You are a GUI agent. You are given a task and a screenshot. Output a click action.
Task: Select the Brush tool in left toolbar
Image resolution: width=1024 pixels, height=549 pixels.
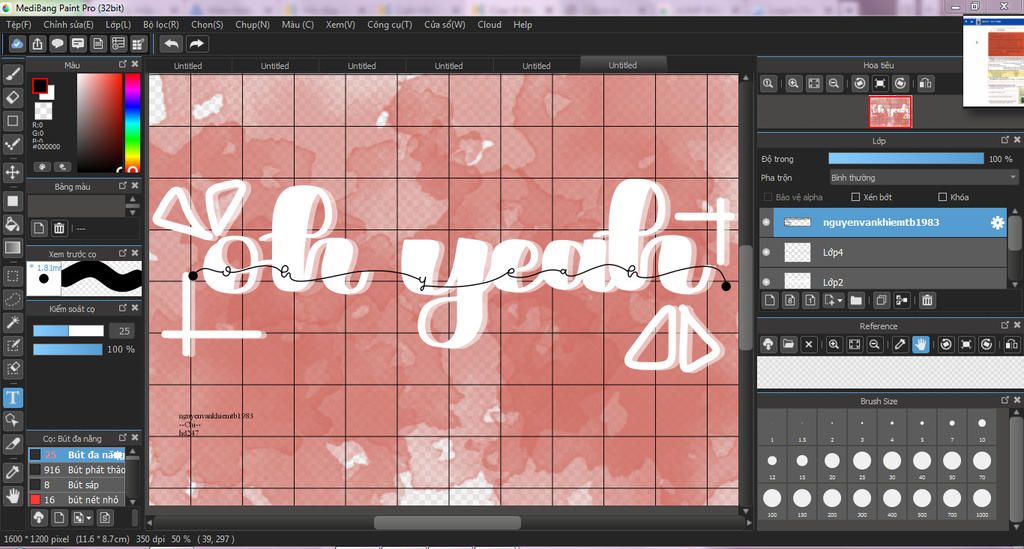click(12, 74)
